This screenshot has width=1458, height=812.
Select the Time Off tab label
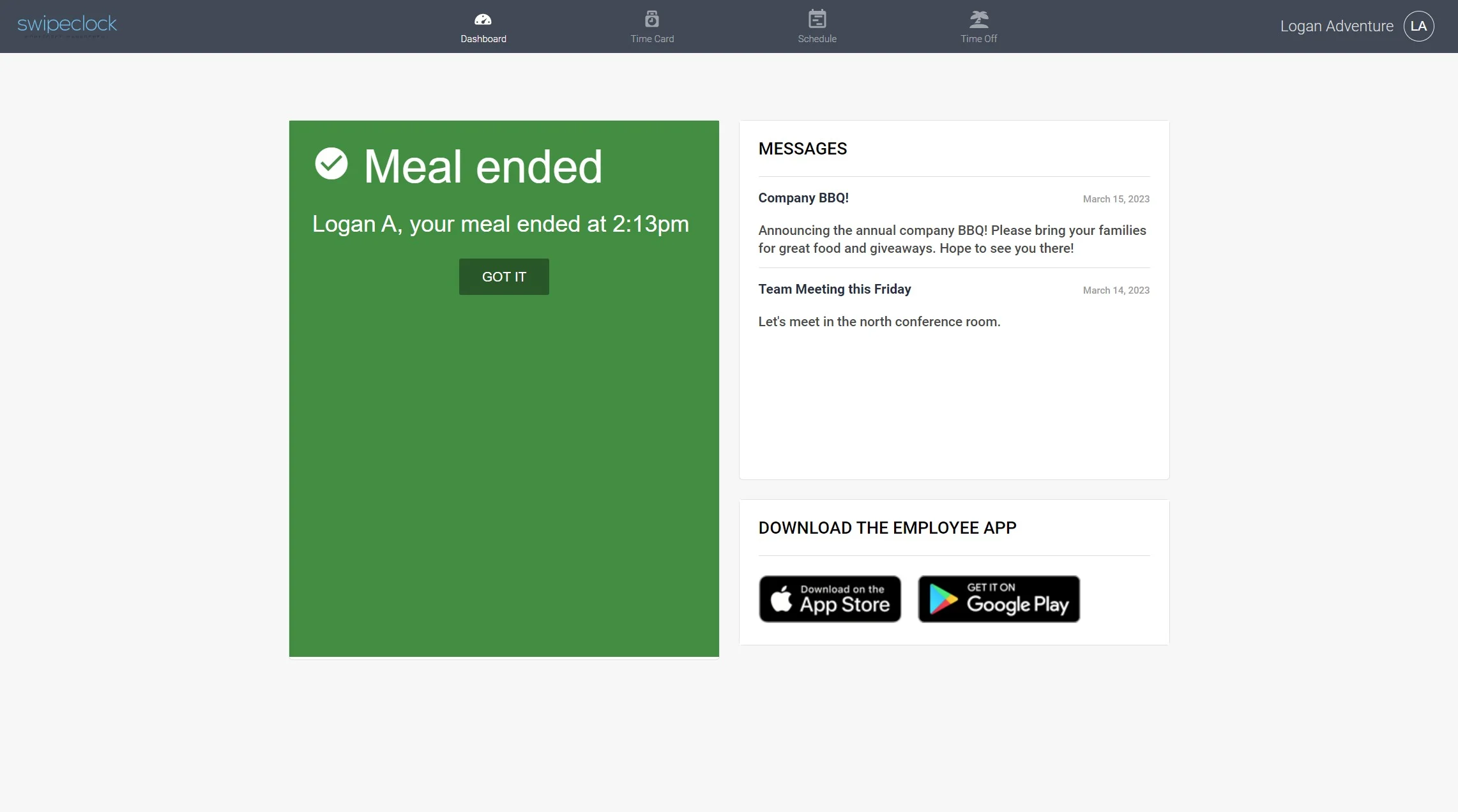click(x=978, y=39)
